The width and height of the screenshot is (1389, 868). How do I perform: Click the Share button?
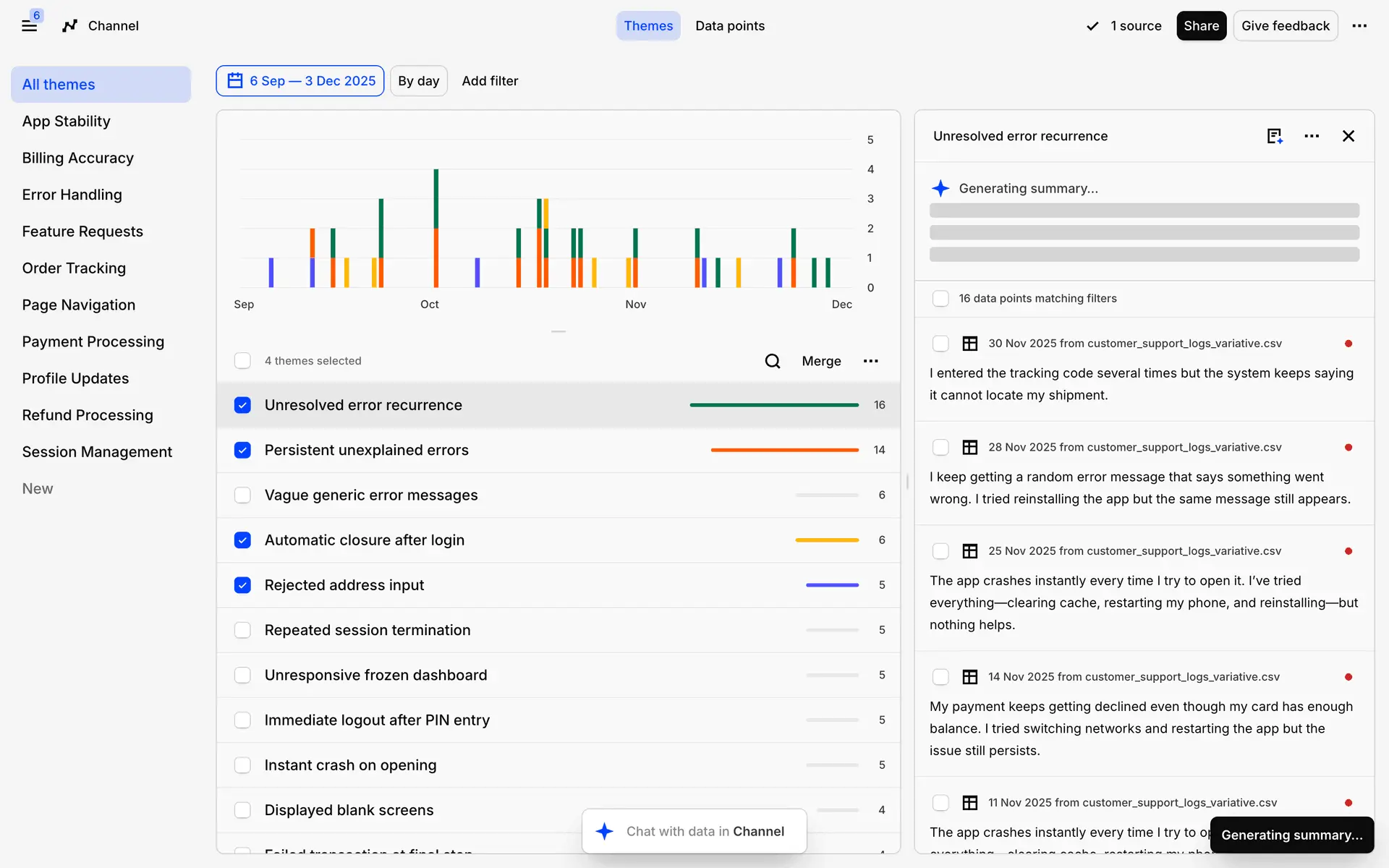click(1200, 26)
